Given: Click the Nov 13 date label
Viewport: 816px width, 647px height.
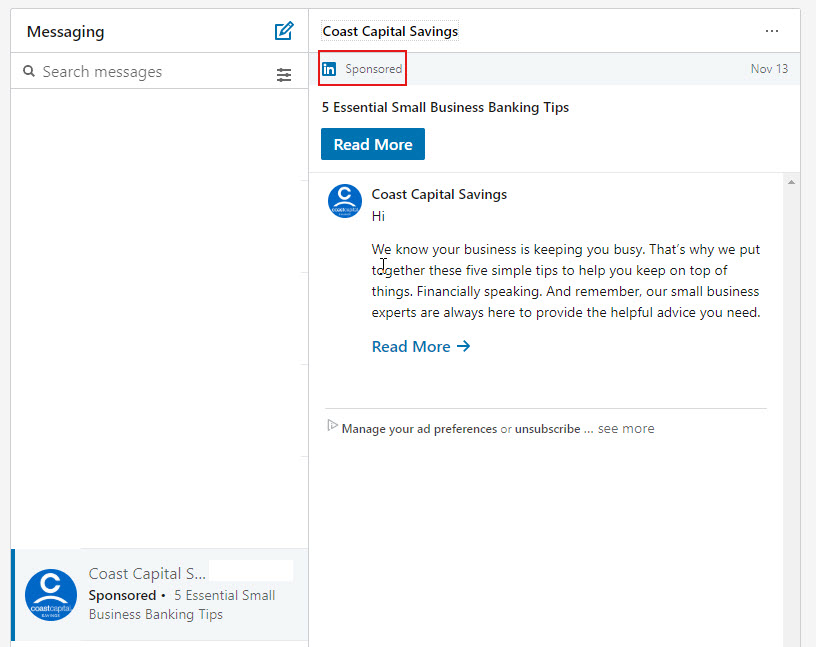Looking at the screenshot, I should [769, 69].
